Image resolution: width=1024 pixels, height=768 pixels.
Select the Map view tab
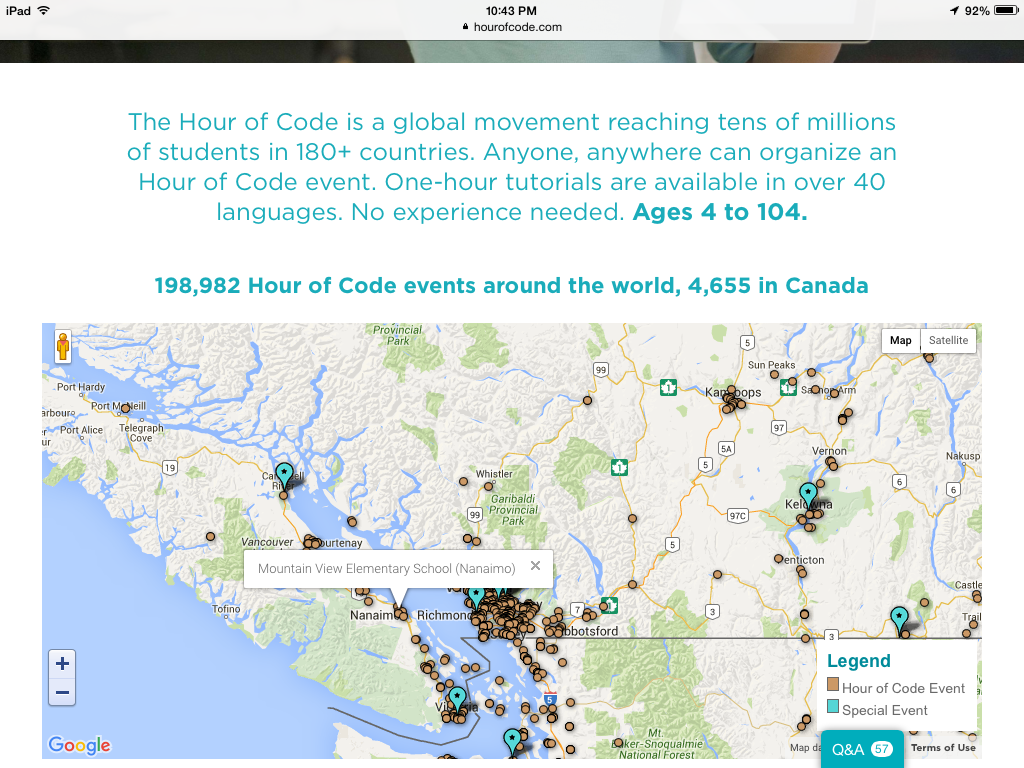click(x=901, y=340)
